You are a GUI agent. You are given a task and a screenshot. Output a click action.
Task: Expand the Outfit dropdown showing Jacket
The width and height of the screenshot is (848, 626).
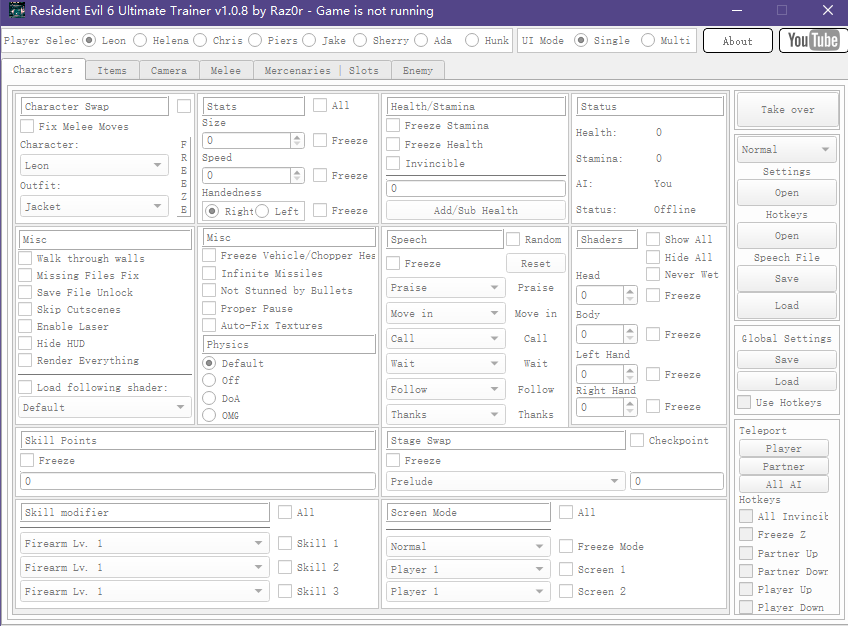[x=94, y=206]
